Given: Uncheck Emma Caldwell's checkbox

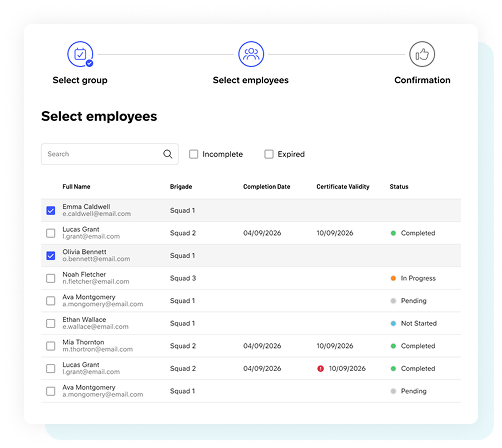Looking at the screenshot, I should pos(51,211).
